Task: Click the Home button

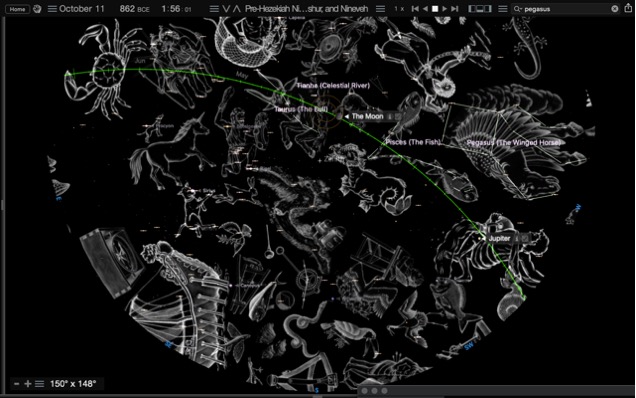Action: [17, 9]
